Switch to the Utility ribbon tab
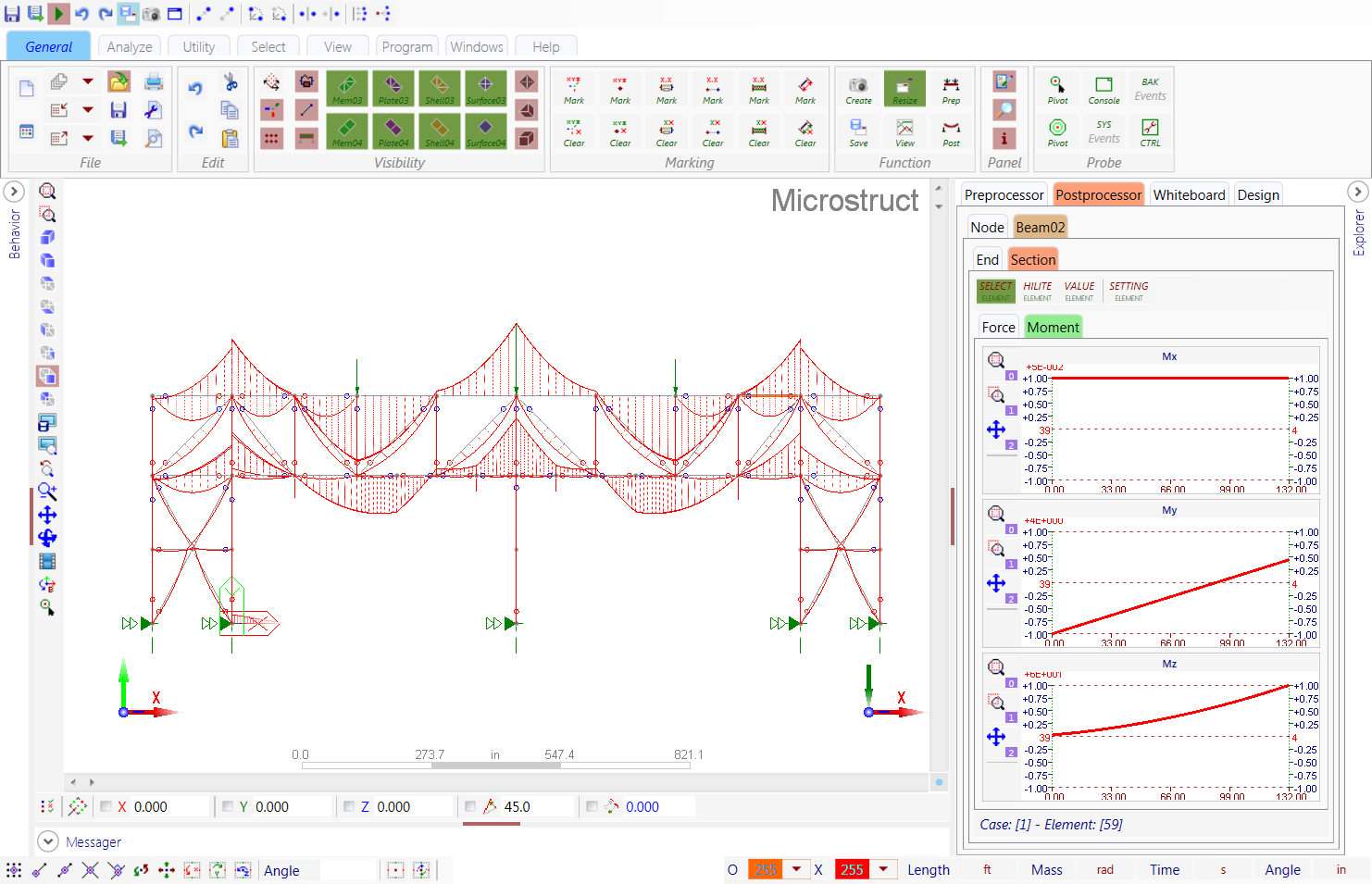 [x=199, y=46]
